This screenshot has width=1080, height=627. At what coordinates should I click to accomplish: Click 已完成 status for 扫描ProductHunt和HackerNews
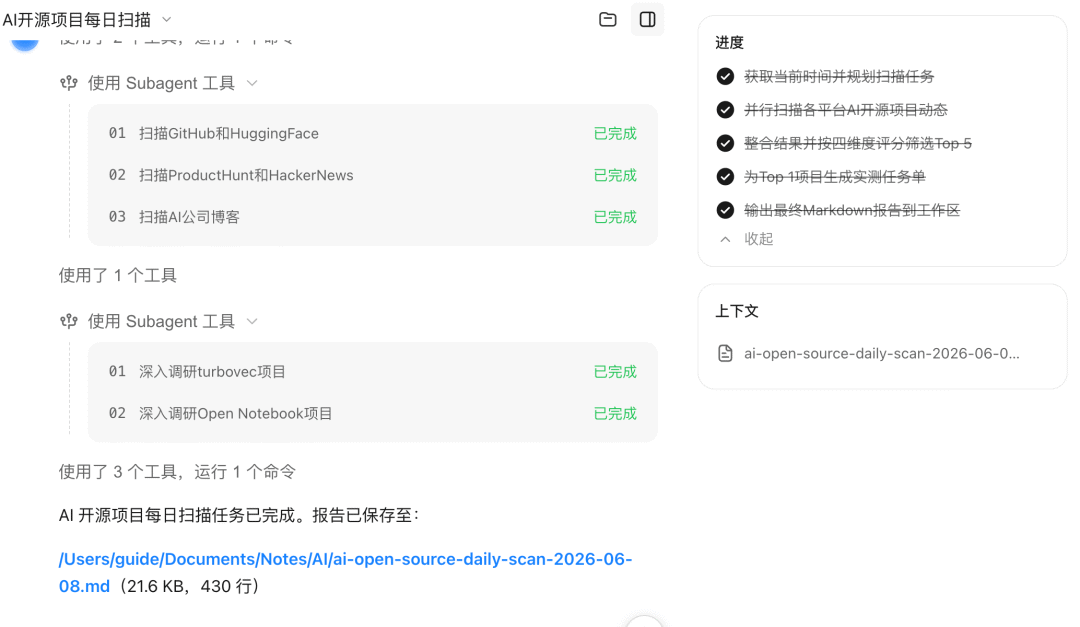point(615,175)
